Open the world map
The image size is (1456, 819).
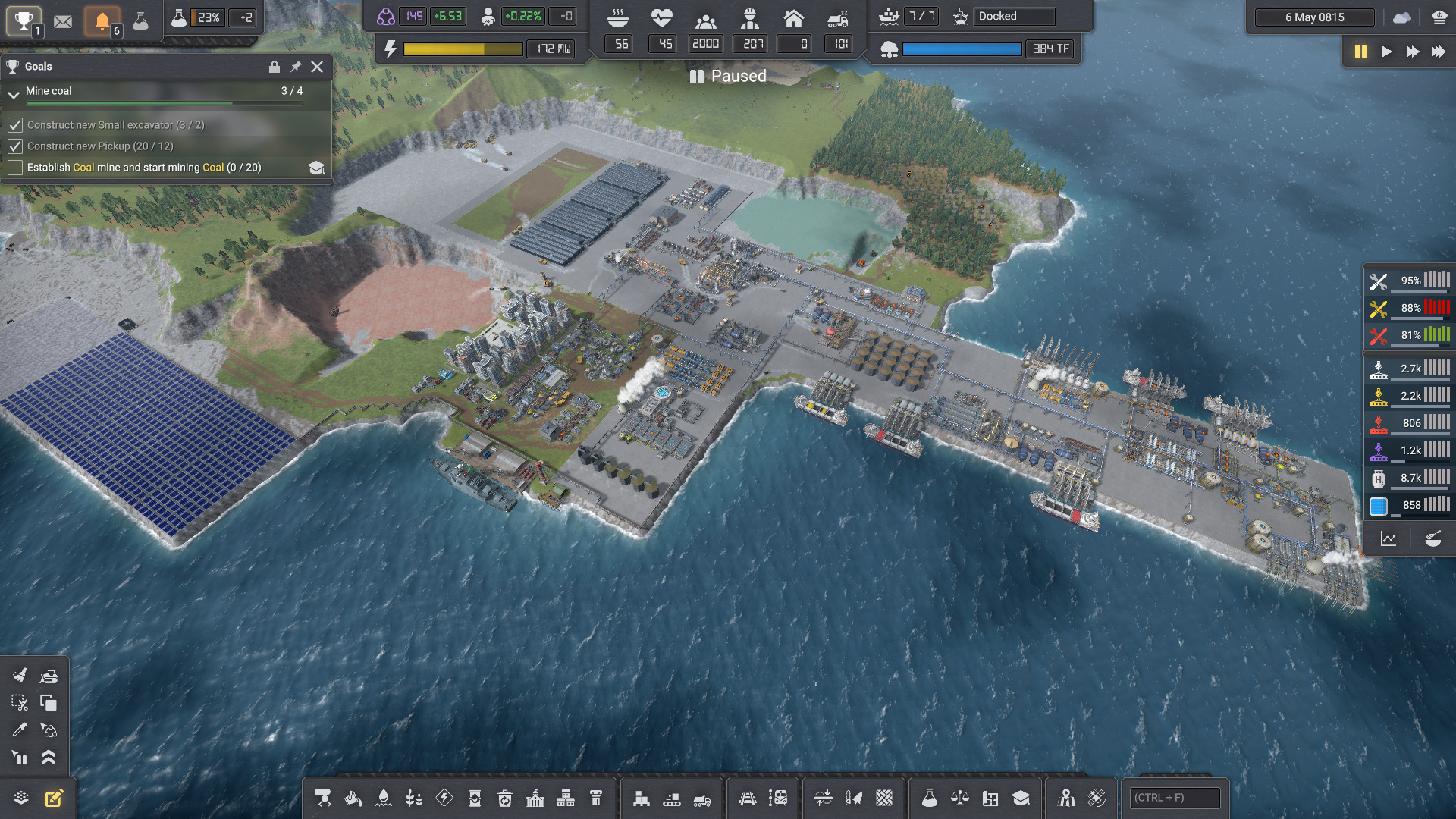click(x=1066, y=798)
